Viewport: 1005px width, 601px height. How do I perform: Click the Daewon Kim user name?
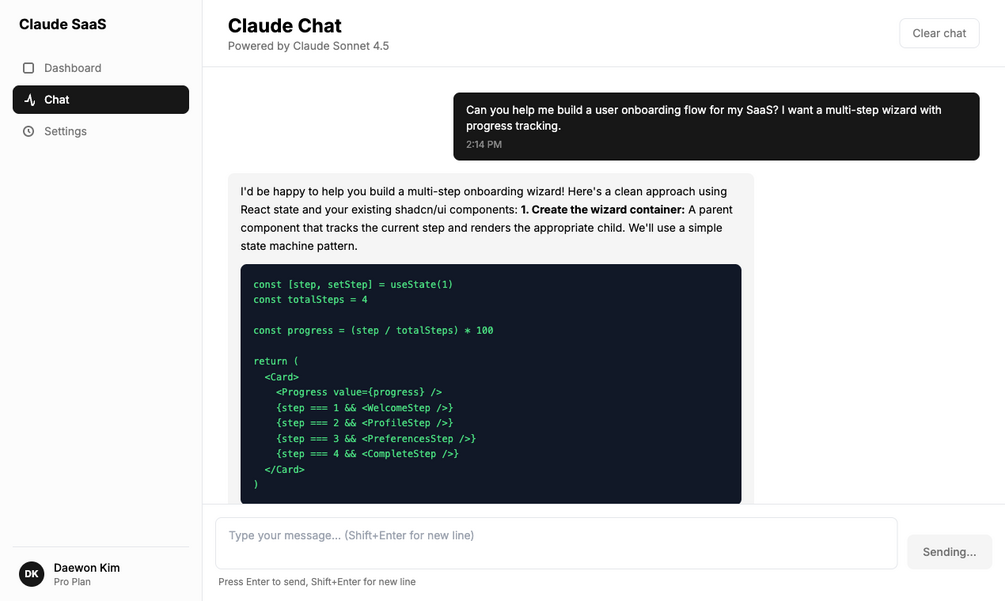(86, 567)
